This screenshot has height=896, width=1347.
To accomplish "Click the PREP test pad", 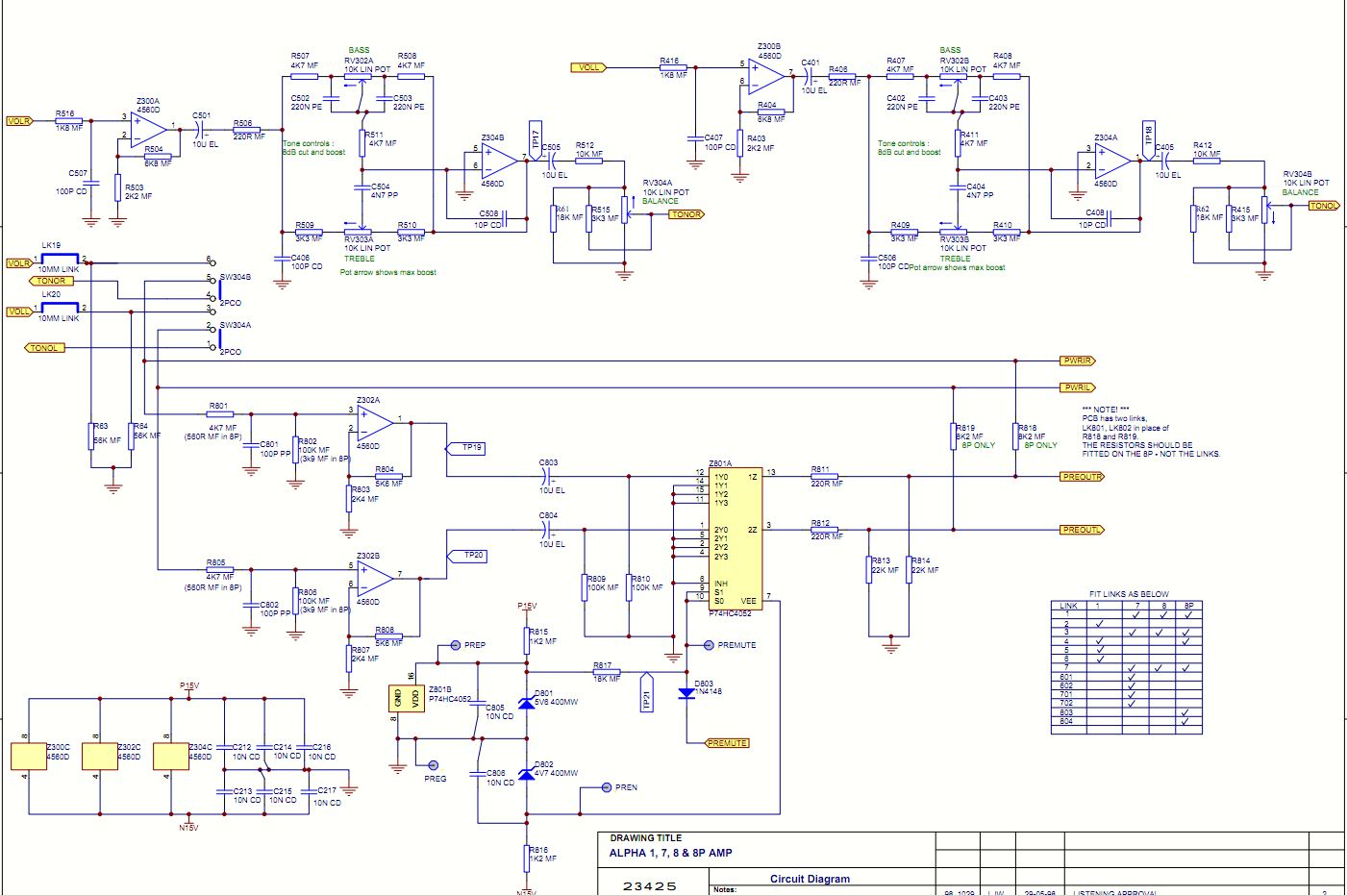I will click(456, 645).
